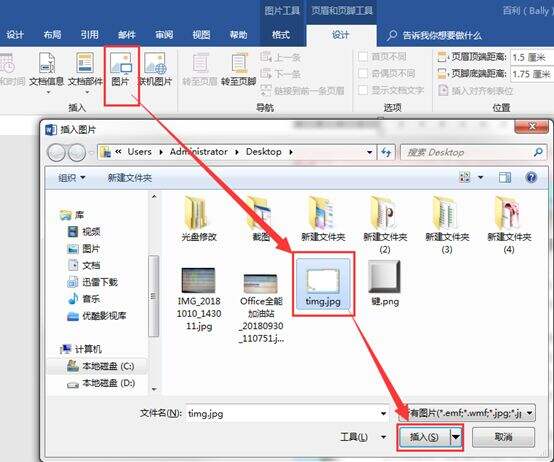Expand the 文档信息 dropdown arrow
Screen dimensions: 554x462
tap(48, 93)
